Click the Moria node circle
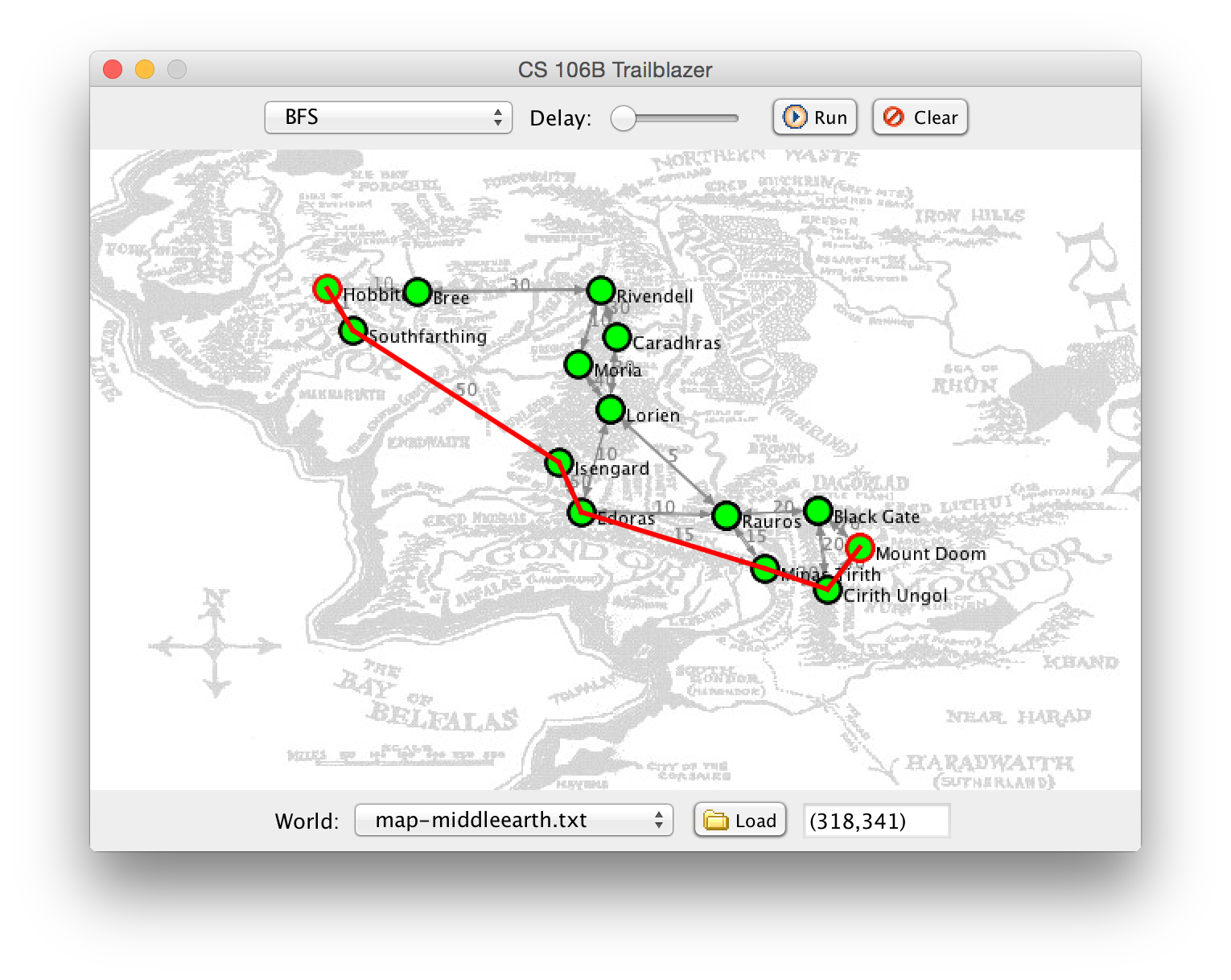The image size is (1231, 980). (578, 364)
